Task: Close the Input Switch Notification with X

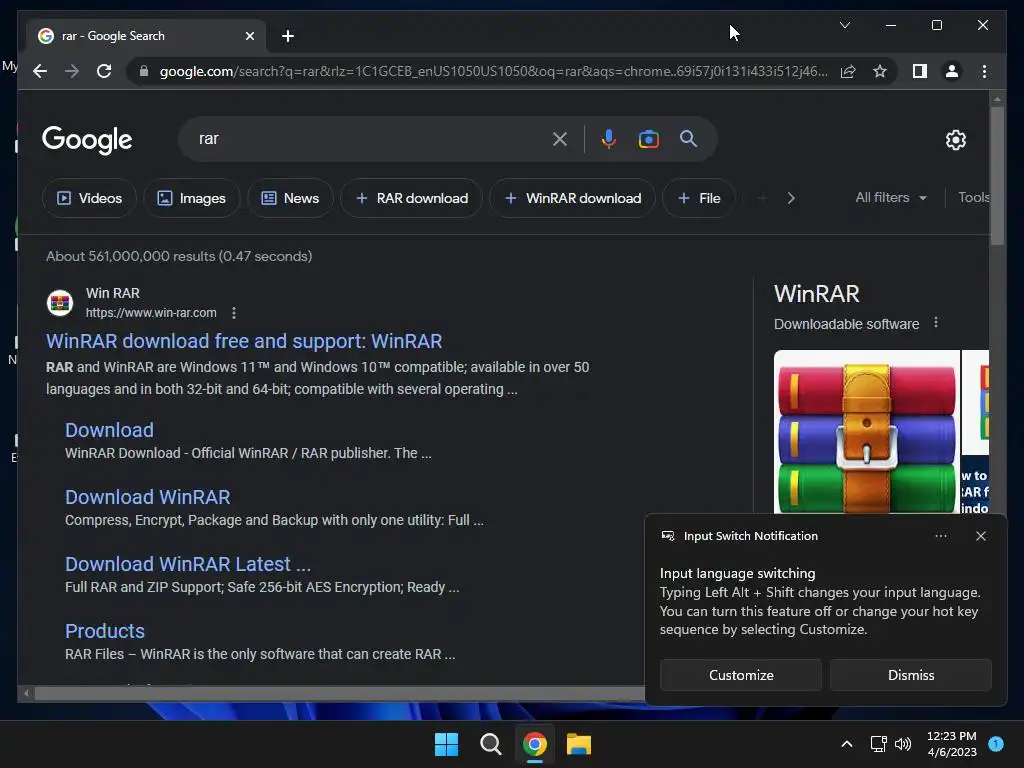Action: click(981, 536)
